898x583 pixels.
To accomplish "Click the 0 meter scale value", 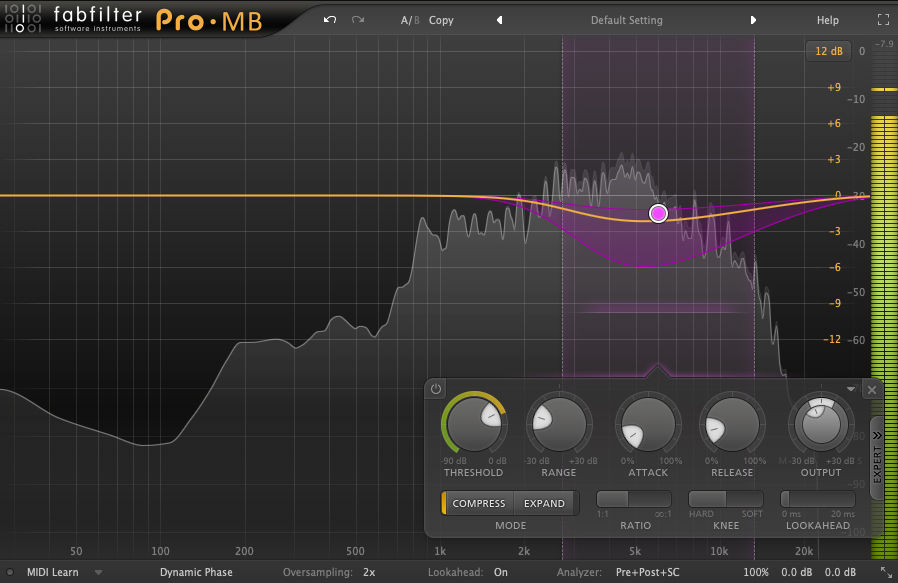I will [862, 51].
